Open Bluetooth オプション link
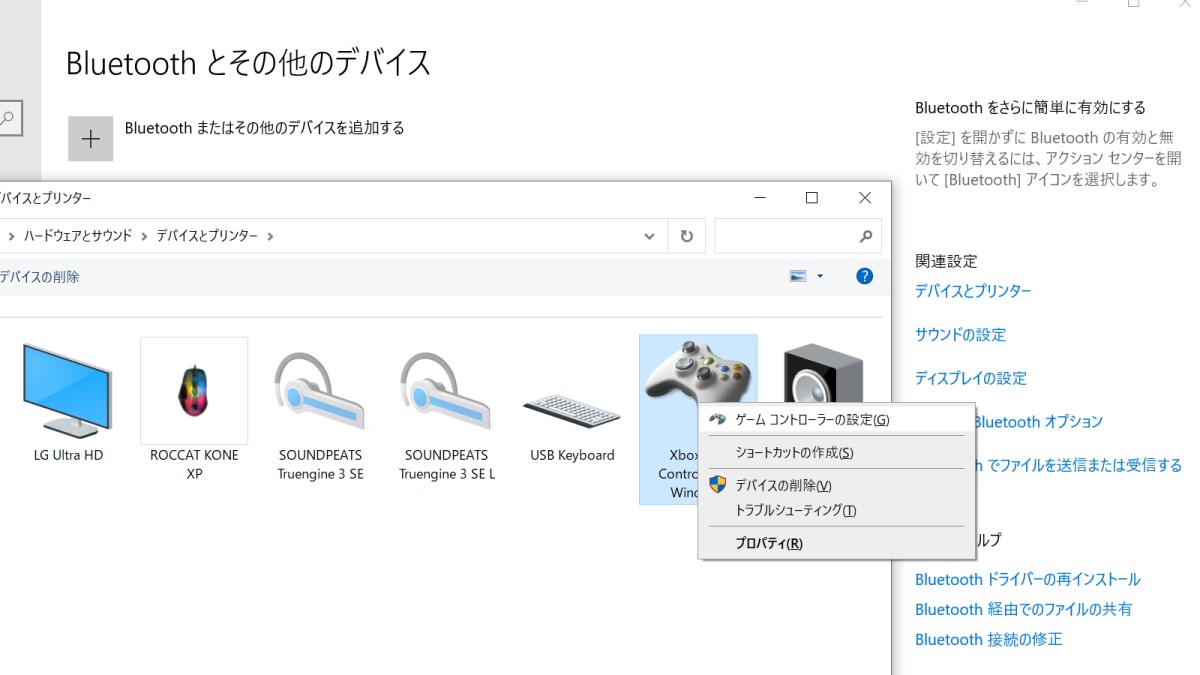This screenshot has height=675, width=1200. tap(1037, 422)
